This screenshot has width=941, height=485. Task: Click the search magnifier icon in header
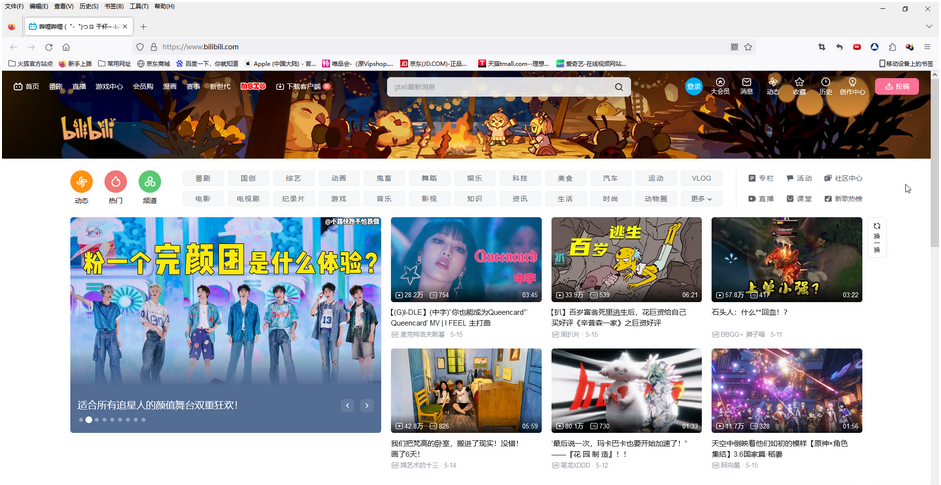[x=619, y=87]
